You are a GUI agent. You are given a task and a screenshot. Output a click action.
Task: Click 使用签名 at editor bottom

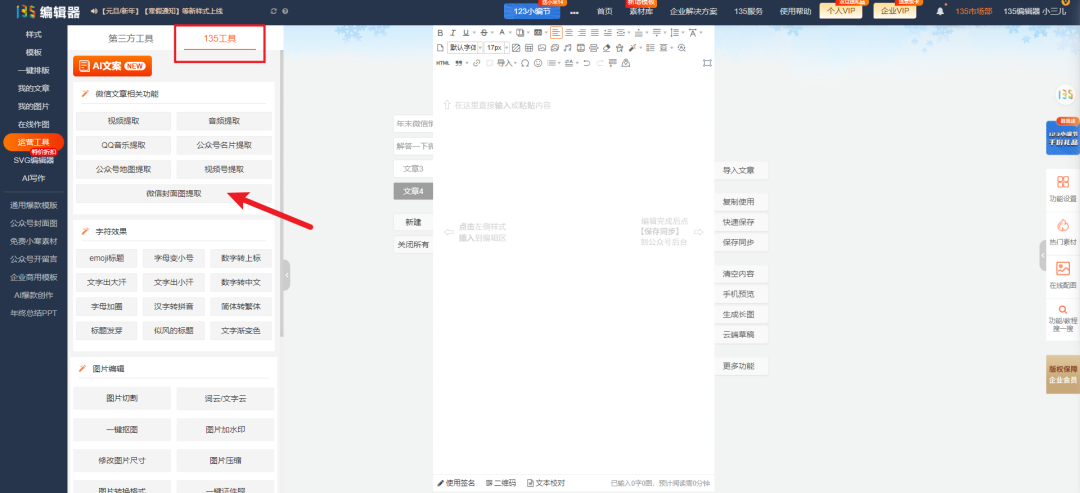pos(456,483)
